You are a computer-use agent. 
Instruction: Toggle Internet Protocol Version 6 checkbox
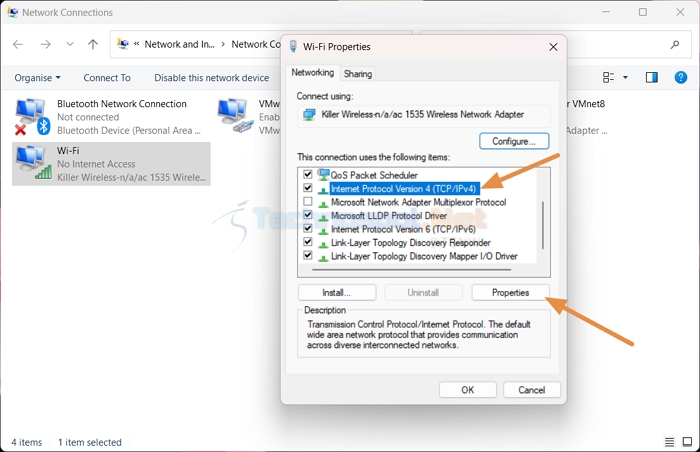308,228
